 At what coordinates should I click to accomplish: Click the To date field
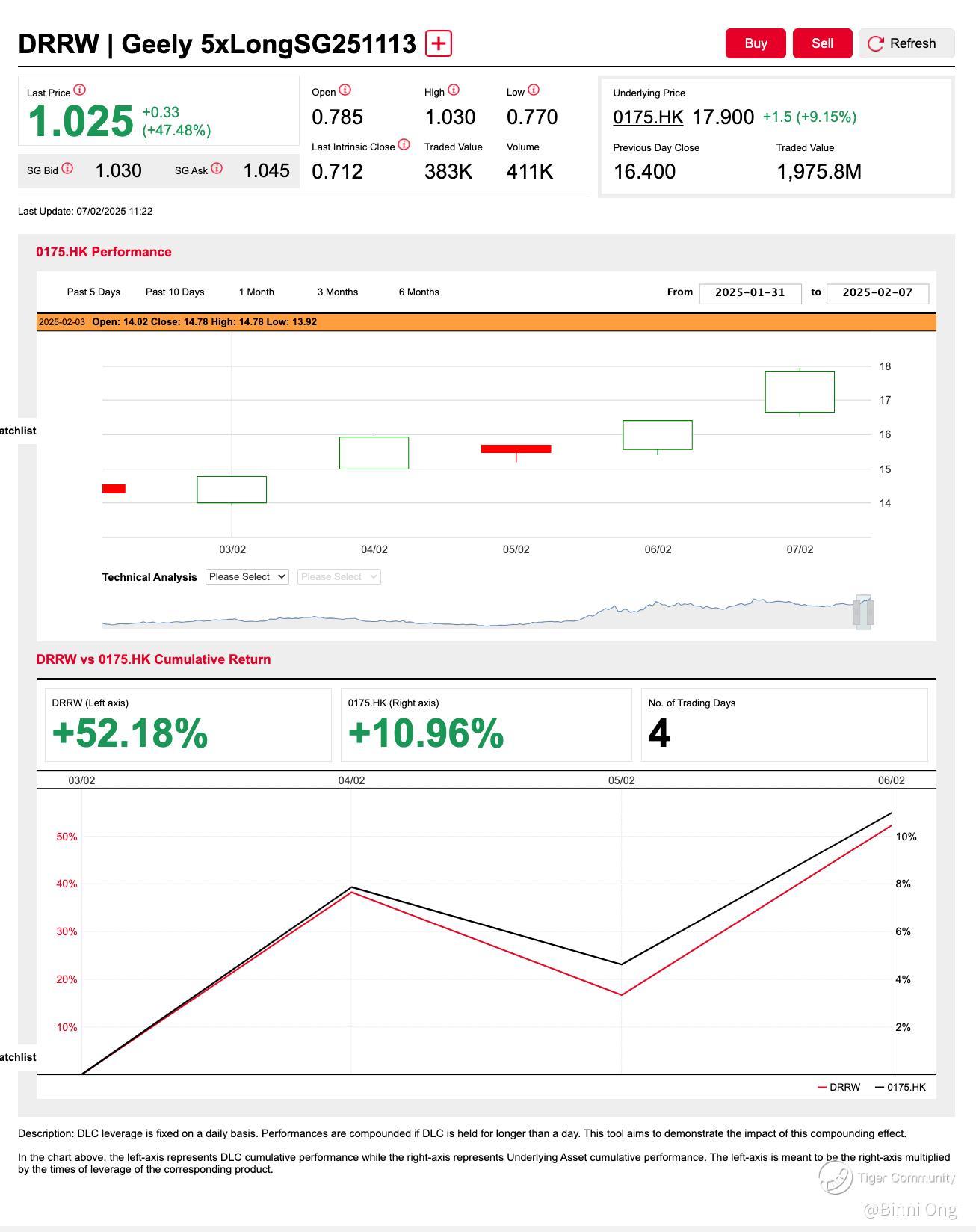878,293
